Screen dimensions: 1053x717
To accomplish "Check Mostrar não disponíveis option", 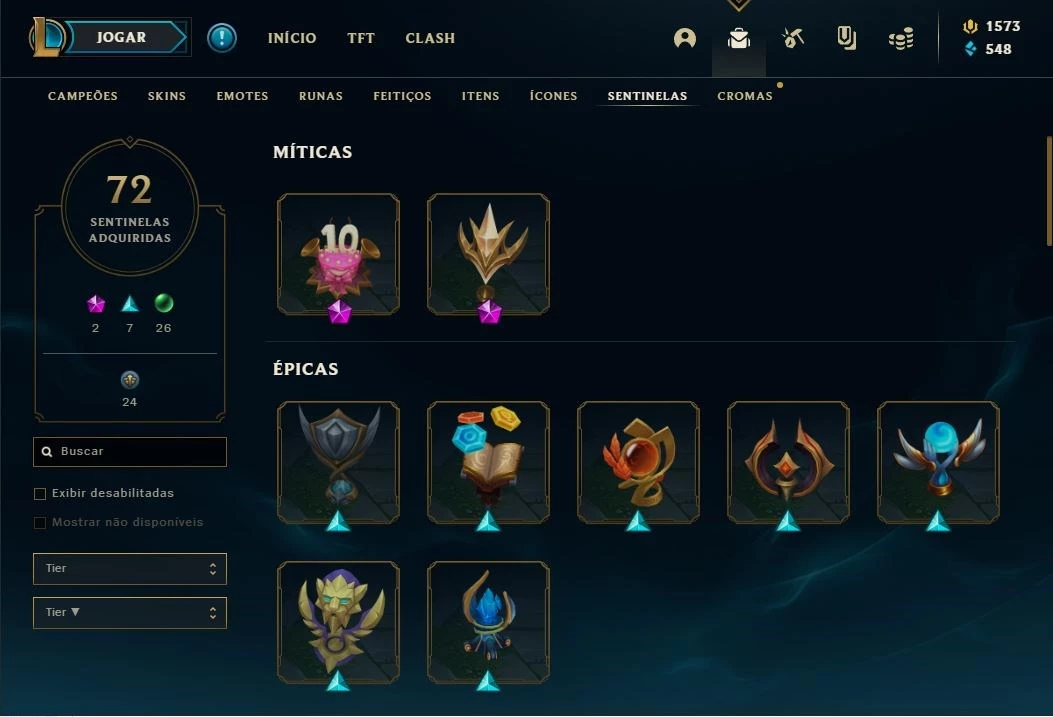I will tap(40, 522).
